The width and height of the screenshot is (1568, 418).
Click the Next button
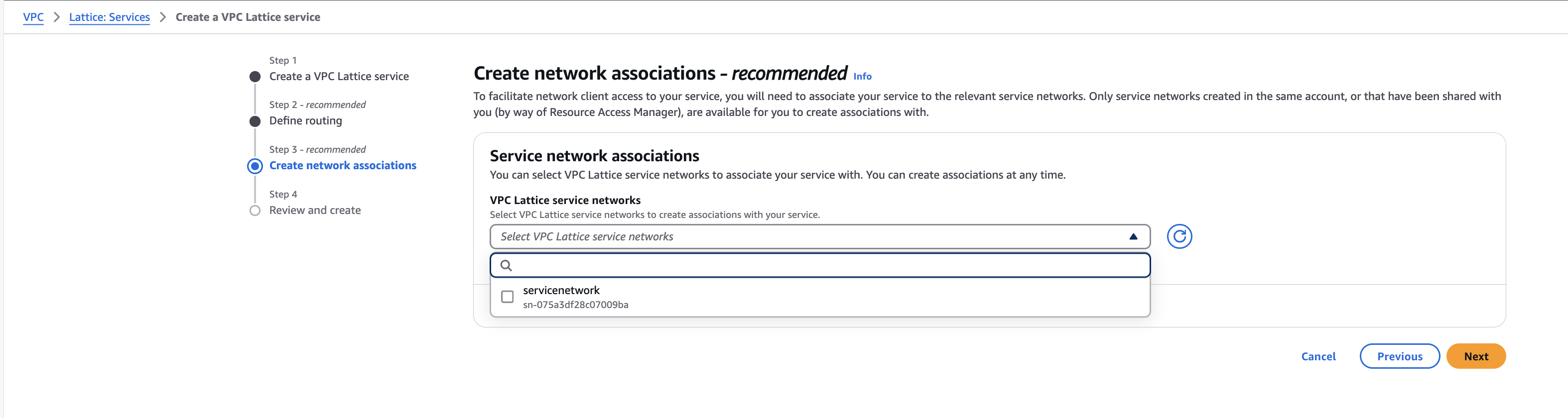point(1475,357)
